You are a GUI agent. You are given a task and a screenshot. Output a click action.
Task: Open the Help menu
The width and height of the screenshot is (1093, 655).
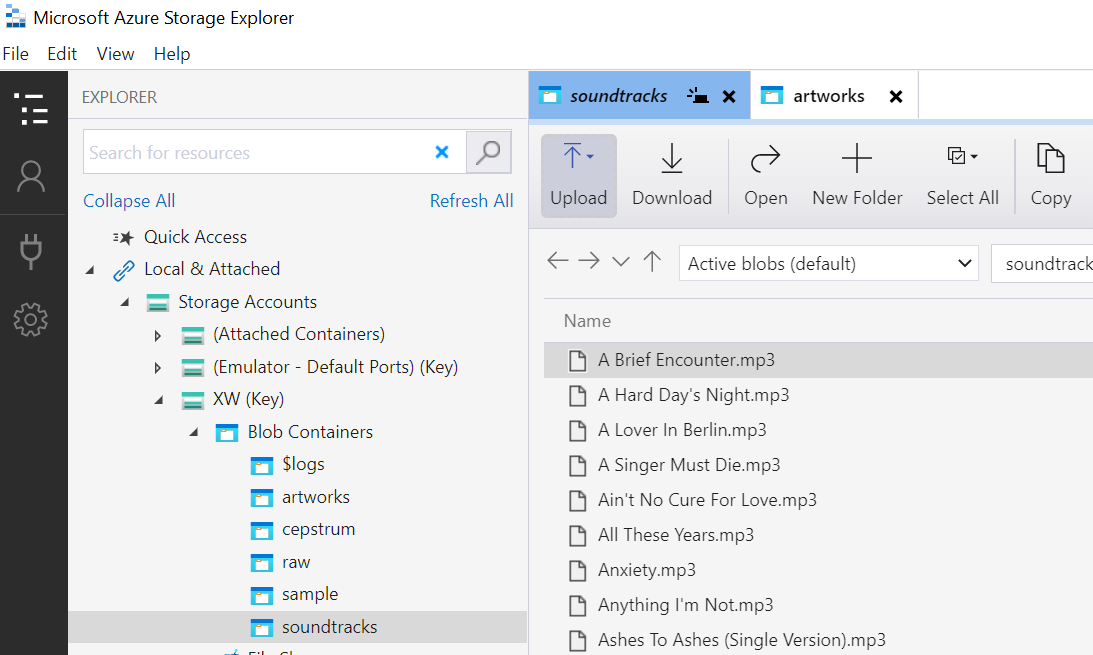coord(171,54)
